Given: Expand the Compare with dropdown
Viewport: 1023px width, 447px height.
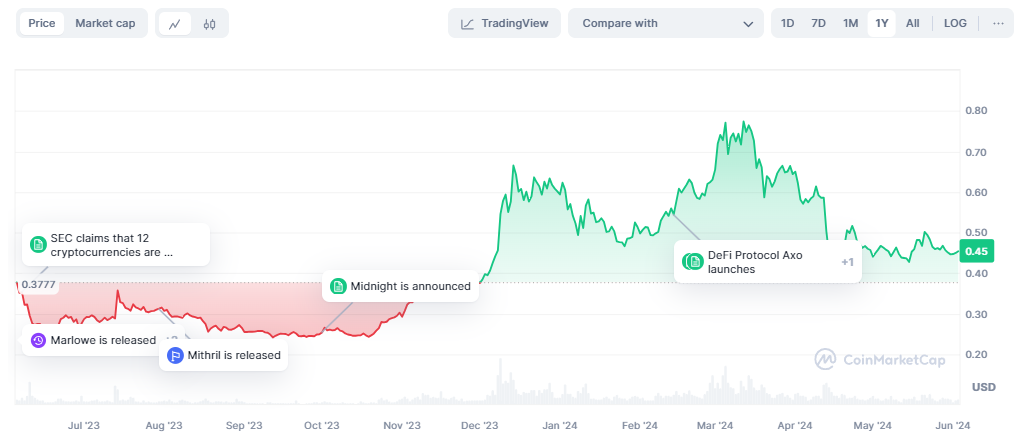Looking at the screenshot, I should [665, 23].
